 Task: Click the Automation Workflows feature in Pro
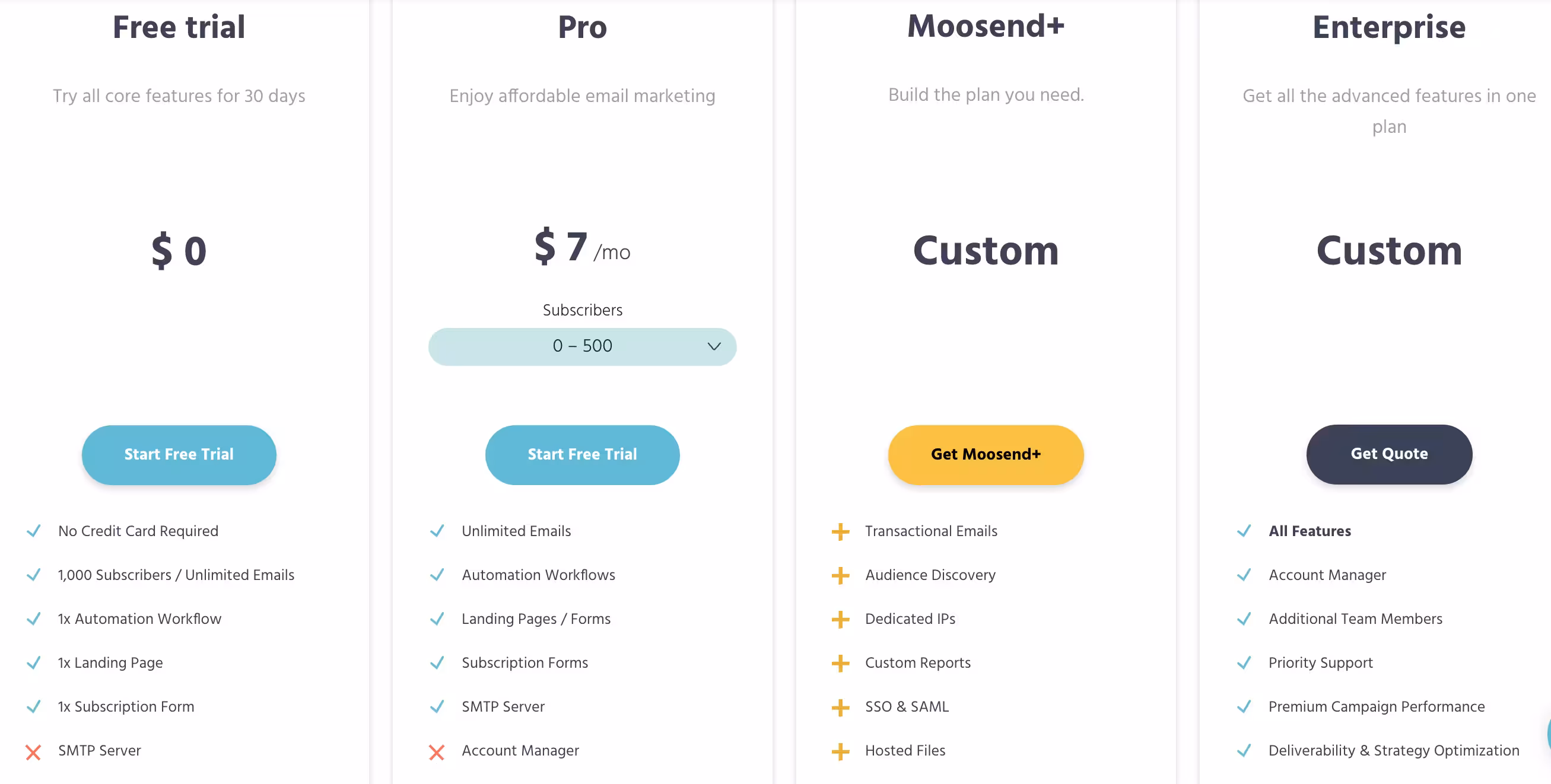(x=538, y=575)
